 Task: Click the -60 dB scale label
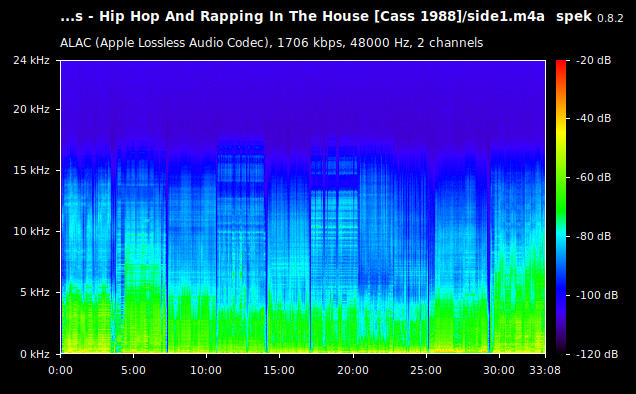pyautogui.click(x=594, y=177)
